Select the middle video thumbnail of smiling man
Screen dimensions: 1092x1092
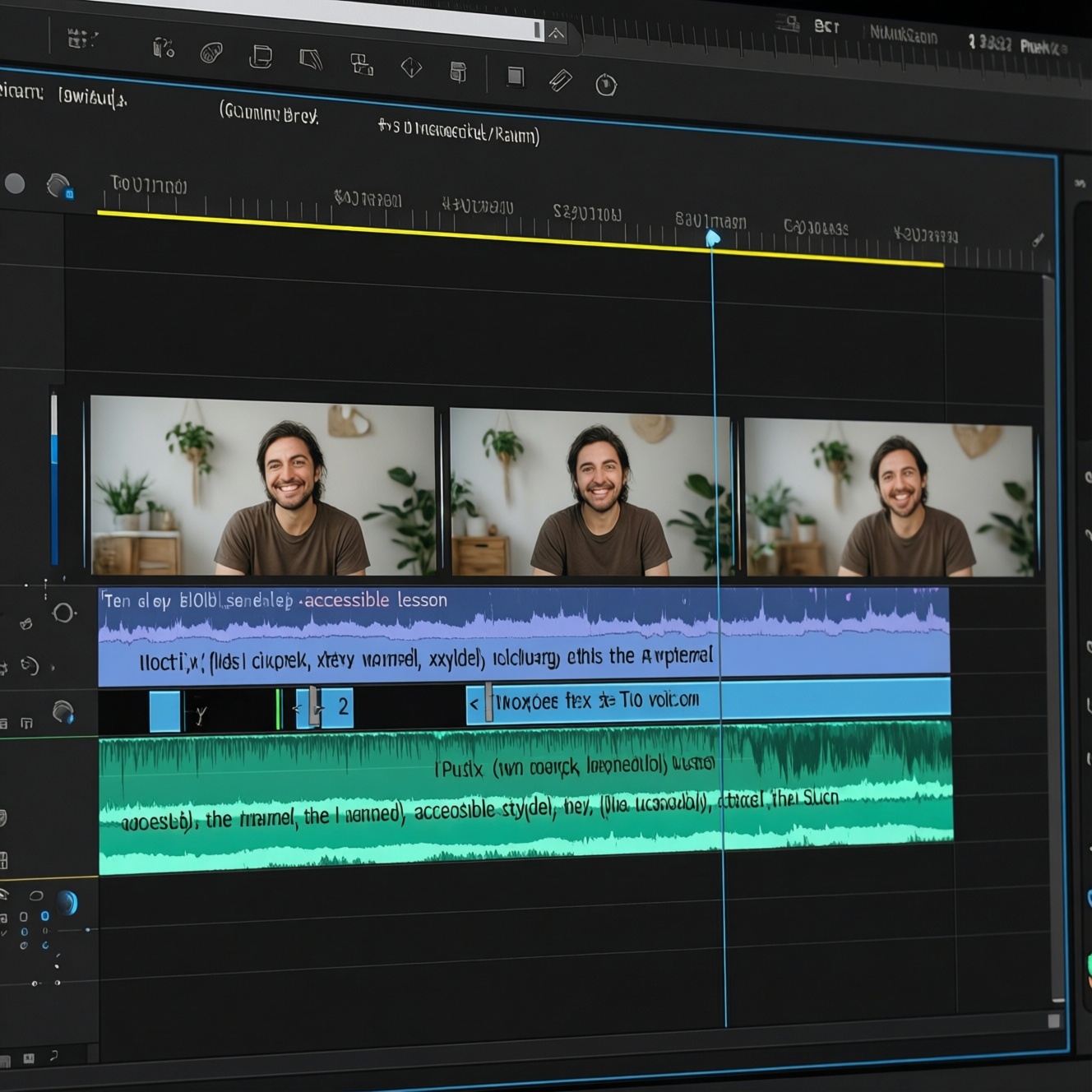click(590, 493)
